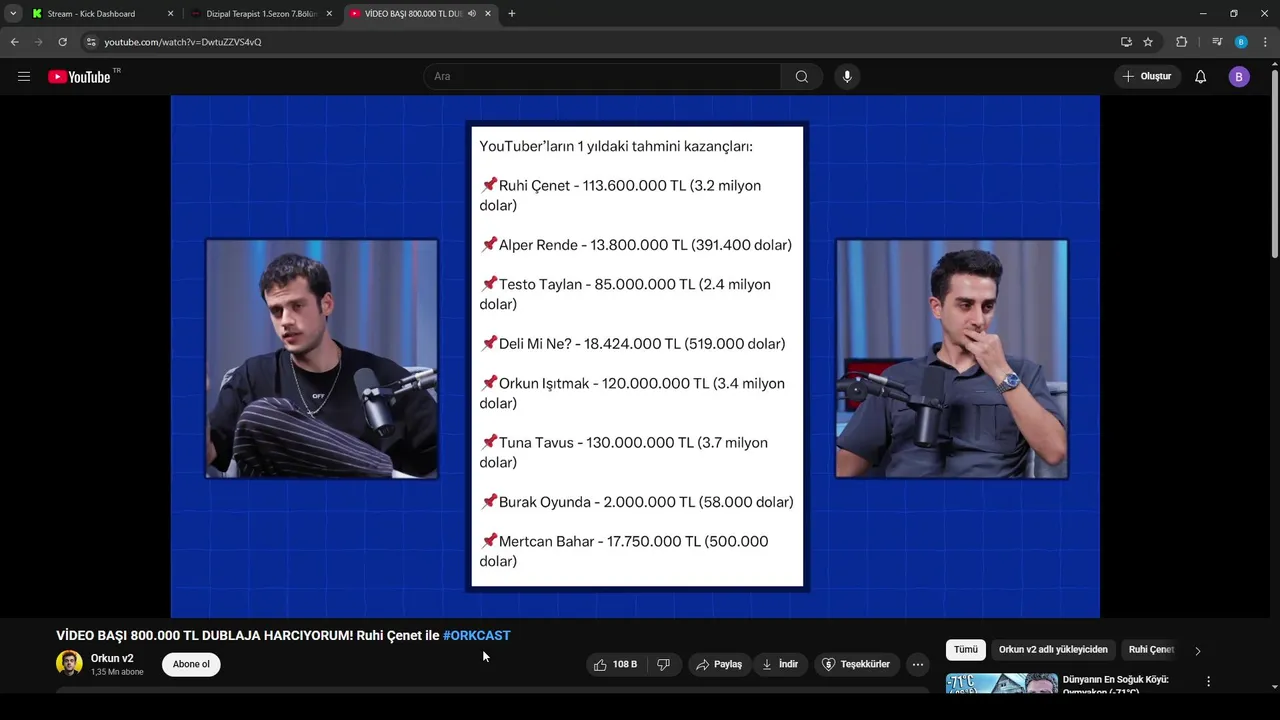The image size is (1280, 720).
Task: Open a new browser tab
Action: (512, 14)
